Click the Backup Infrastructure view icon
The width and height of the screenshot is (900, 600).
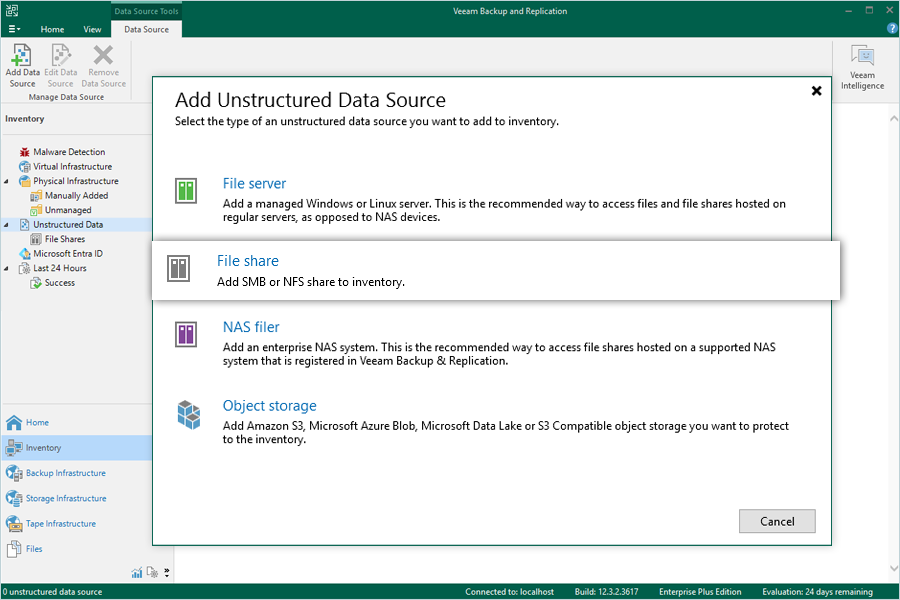coord(14,473)
